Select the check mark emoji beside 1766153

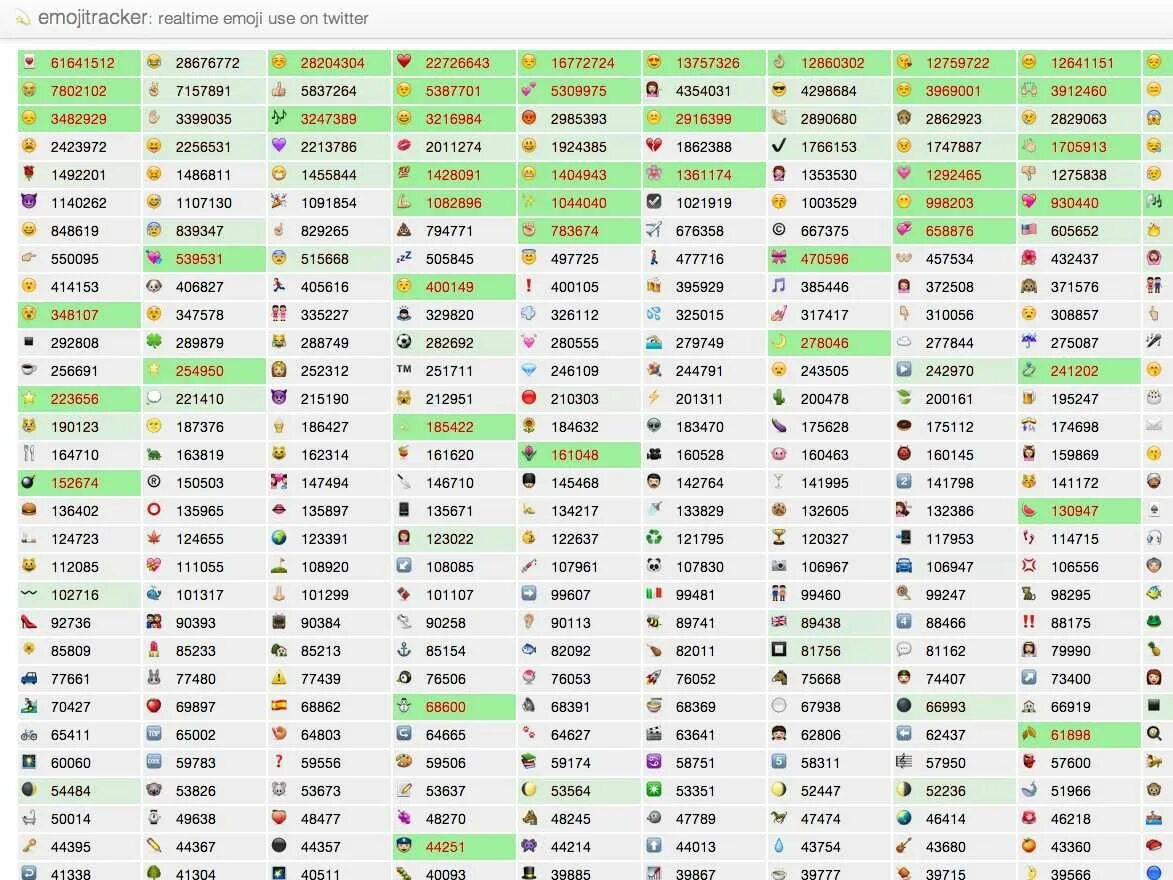click(x=779, y=146)
